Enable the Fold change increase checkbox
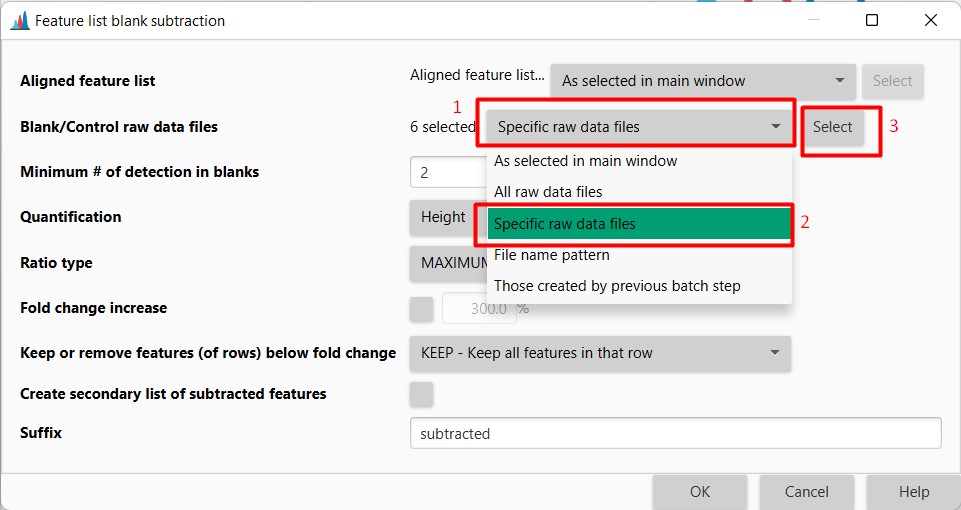961x510 pixels. point(422,309)
